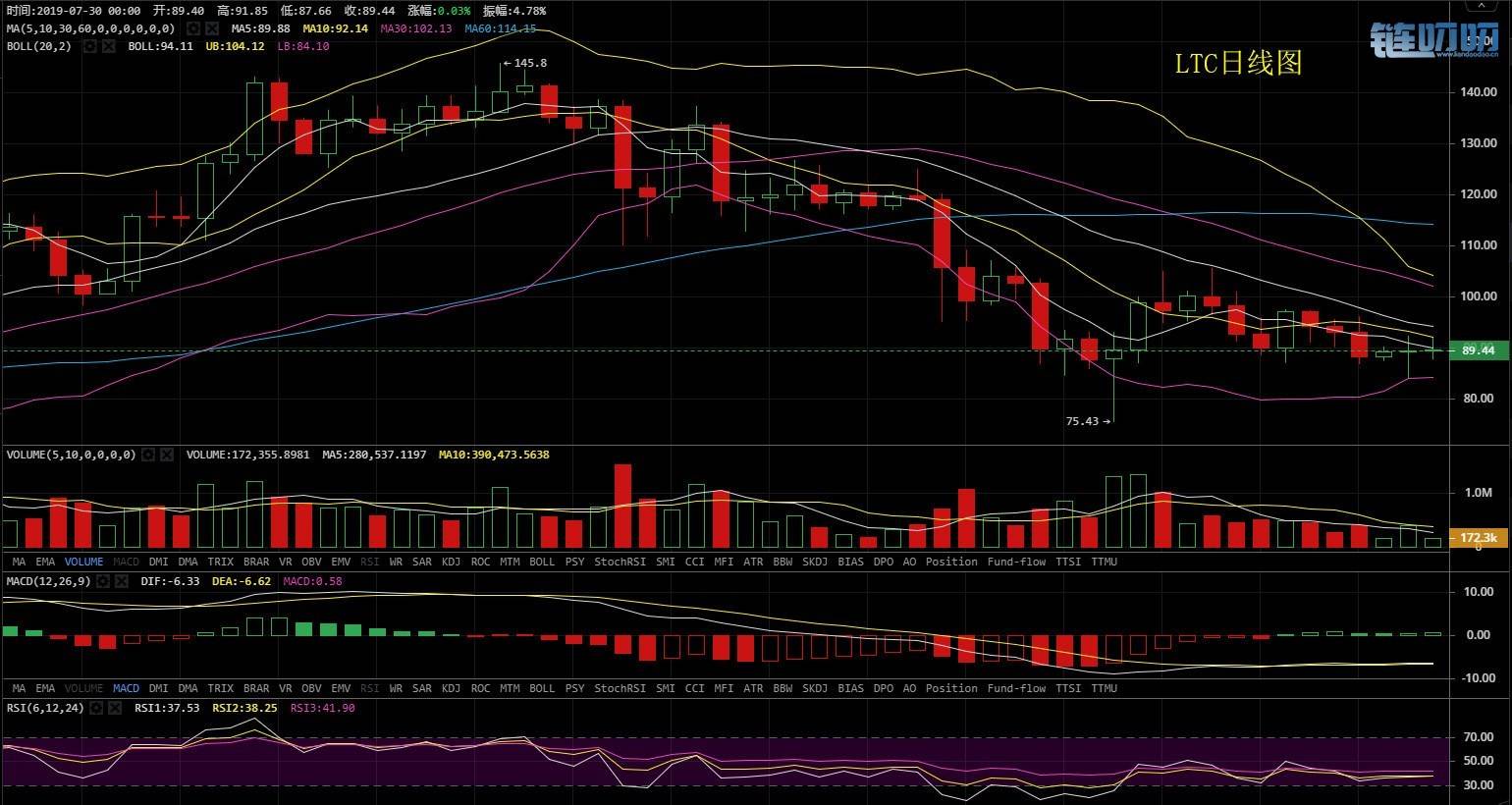Select TRIX in the MACD panel tabs
Screen dimensions: 1512x805
220,688
